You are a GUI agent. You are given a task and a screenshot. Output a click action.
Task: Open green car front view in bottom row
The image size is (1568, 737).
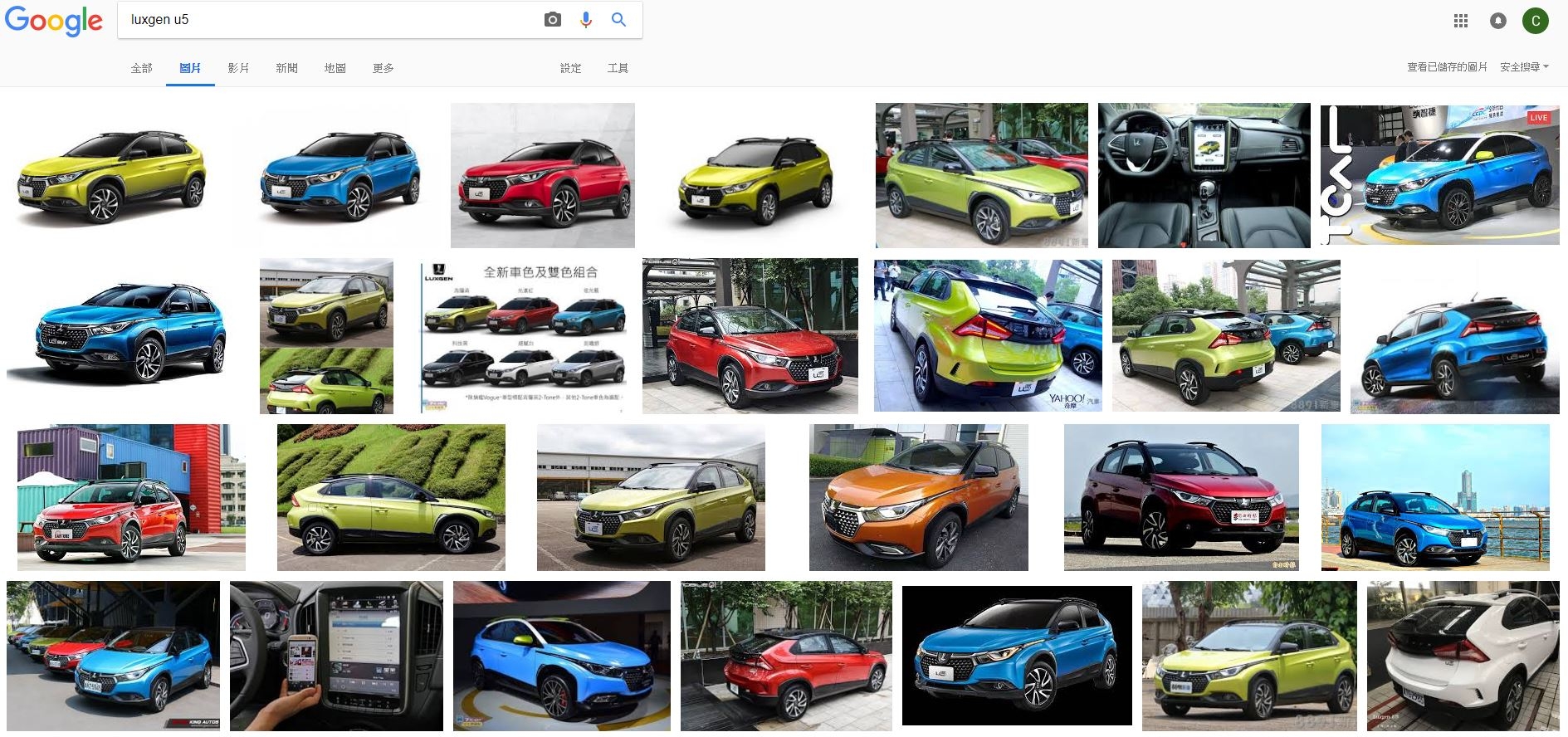(x=1249, y=656)
